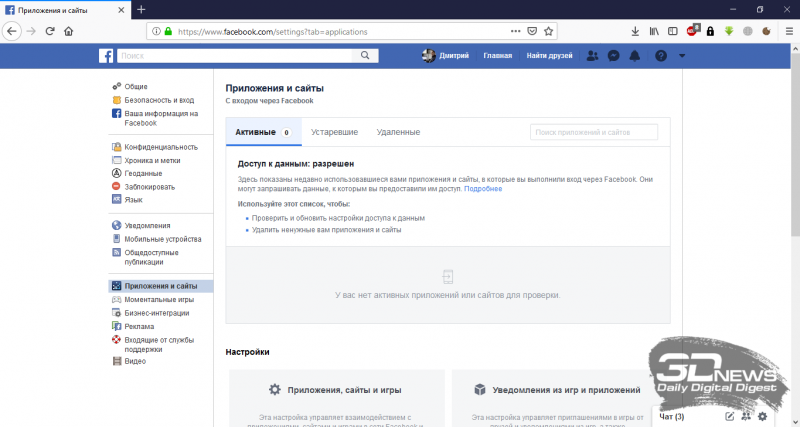Open a new browser tab with plus

pos(141,10)
